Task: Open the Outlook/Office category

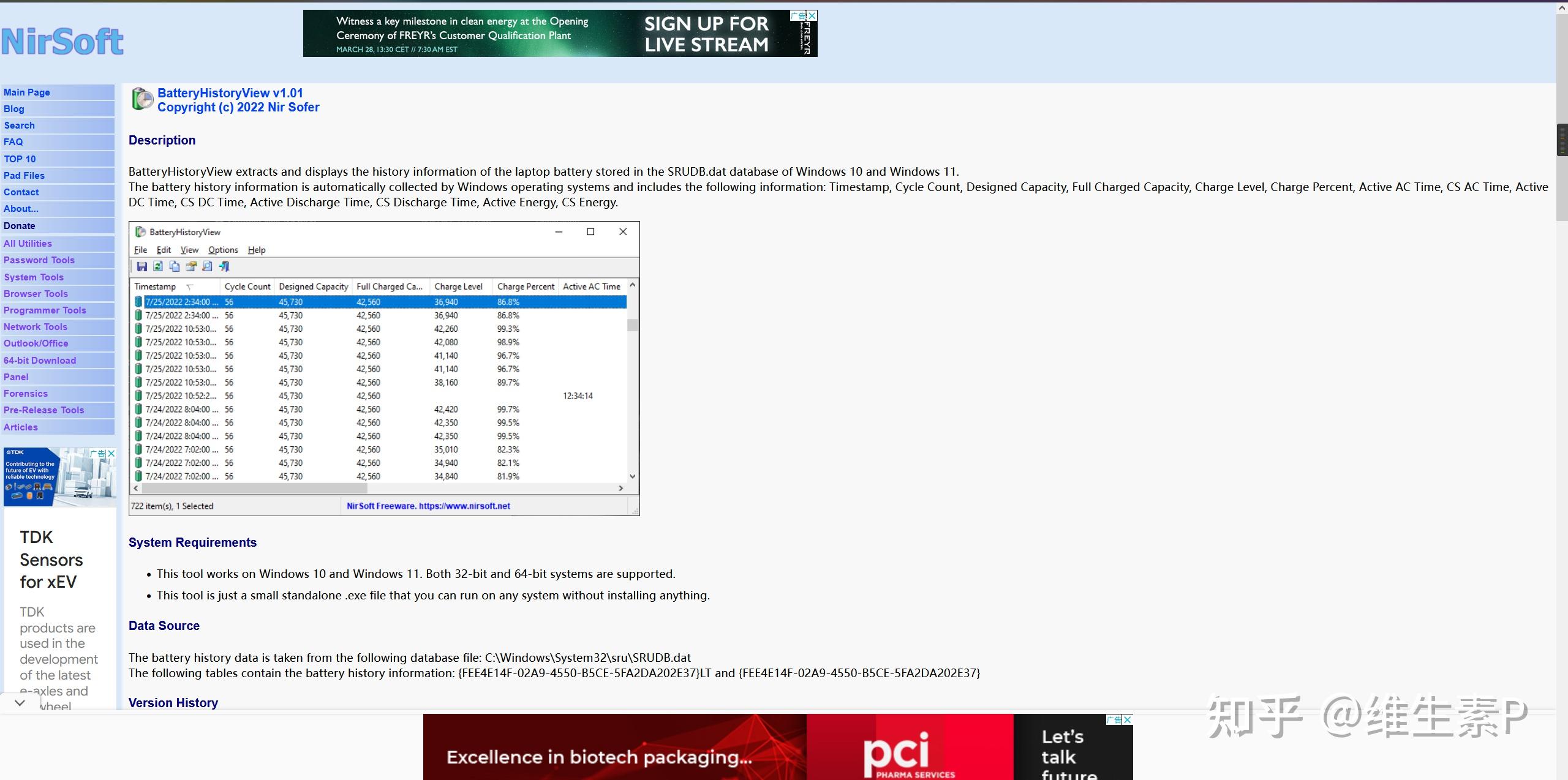Action: [x=36, y=343]
